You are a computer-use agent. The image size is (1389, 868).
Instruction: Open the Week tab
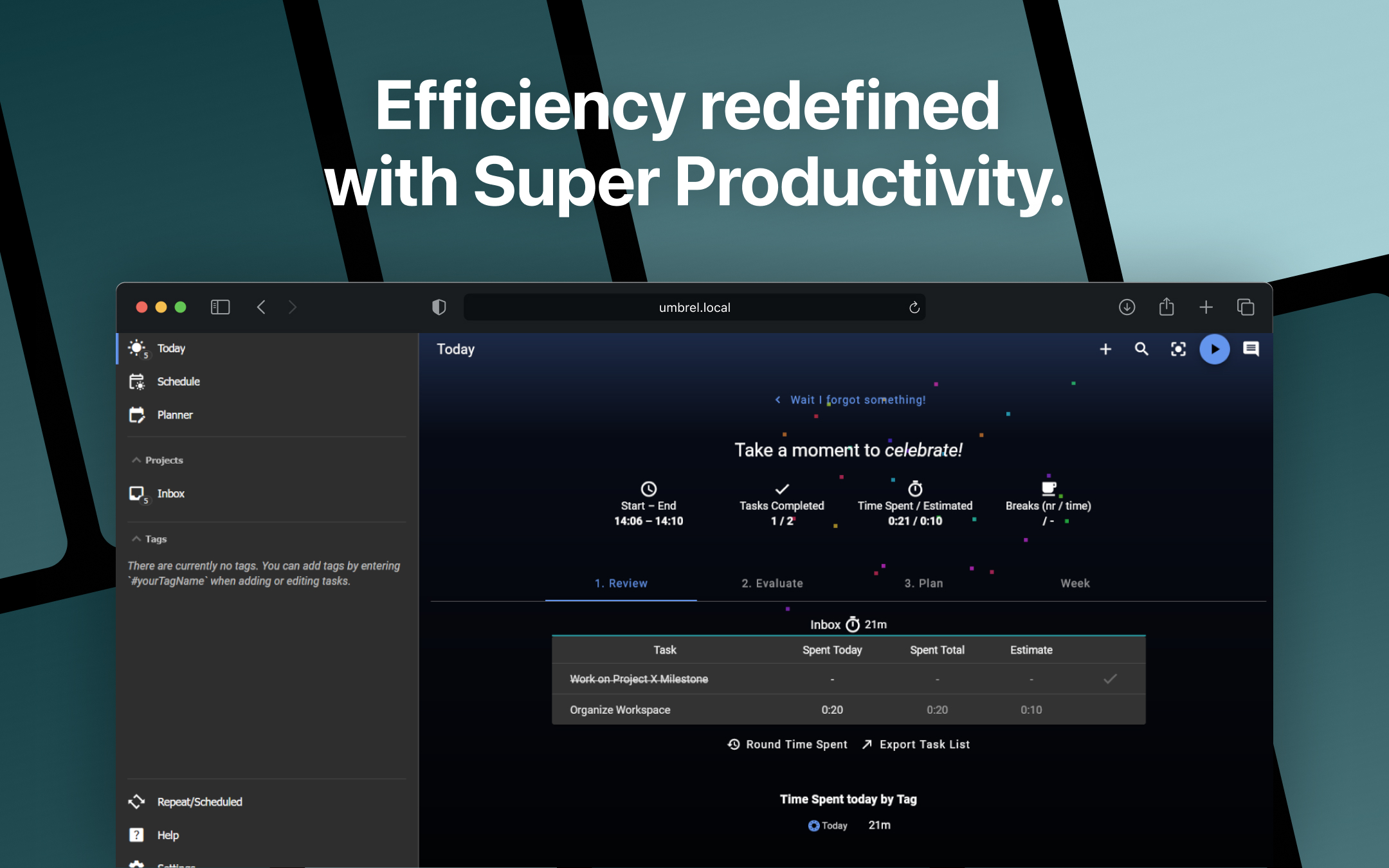pyautogui.click(x=1075, y=583)
